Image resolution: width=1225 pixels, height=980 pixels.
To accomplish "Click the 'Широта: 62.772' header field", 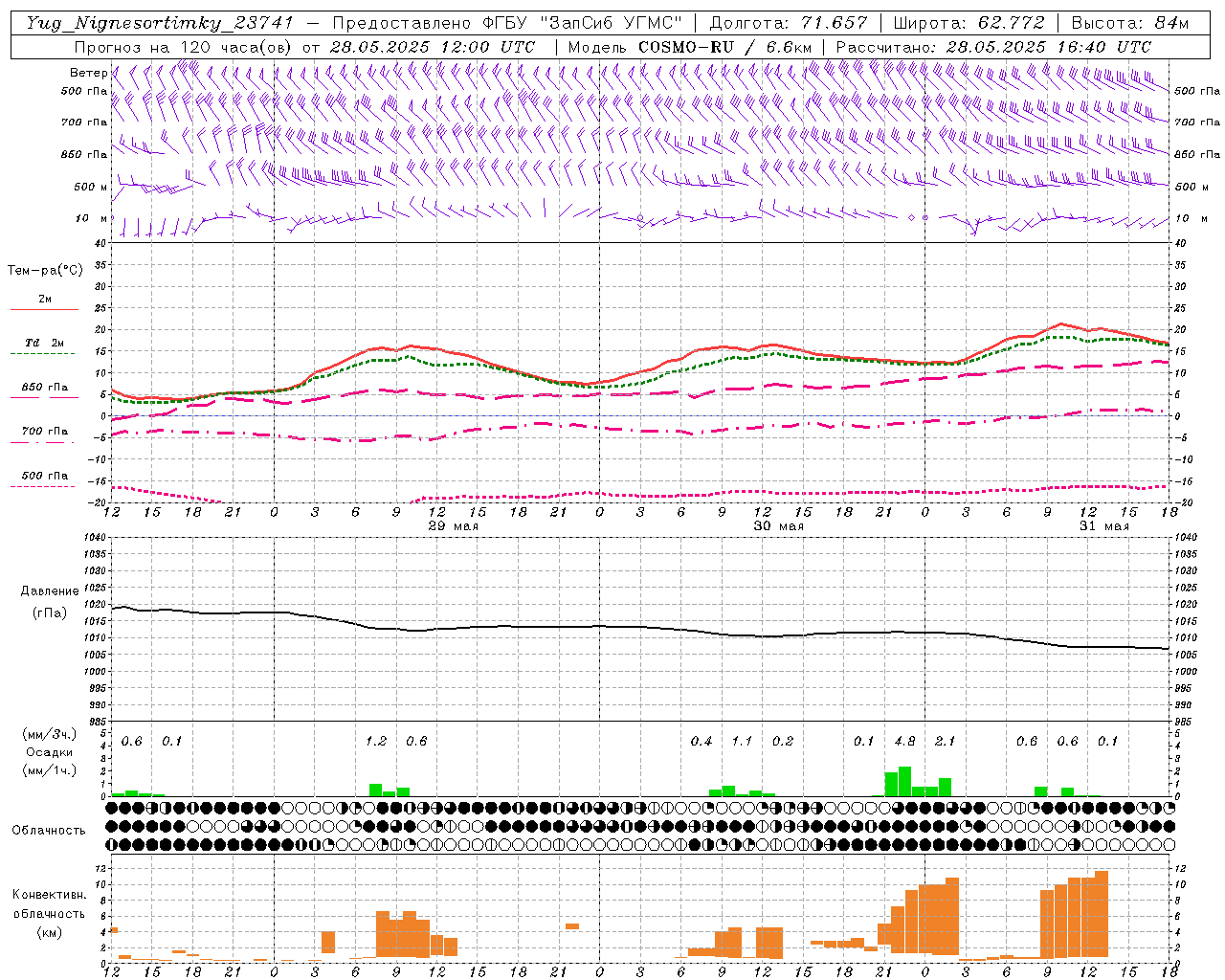I will click(x=969, y=23).
